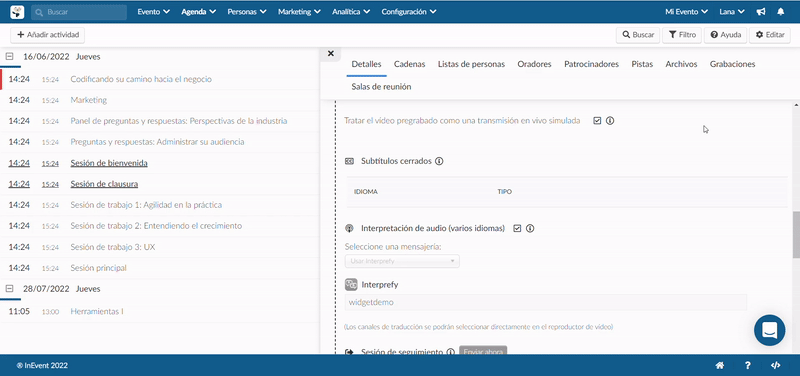
Task: Open the Analítica menu
Action: tap(351, 12)
